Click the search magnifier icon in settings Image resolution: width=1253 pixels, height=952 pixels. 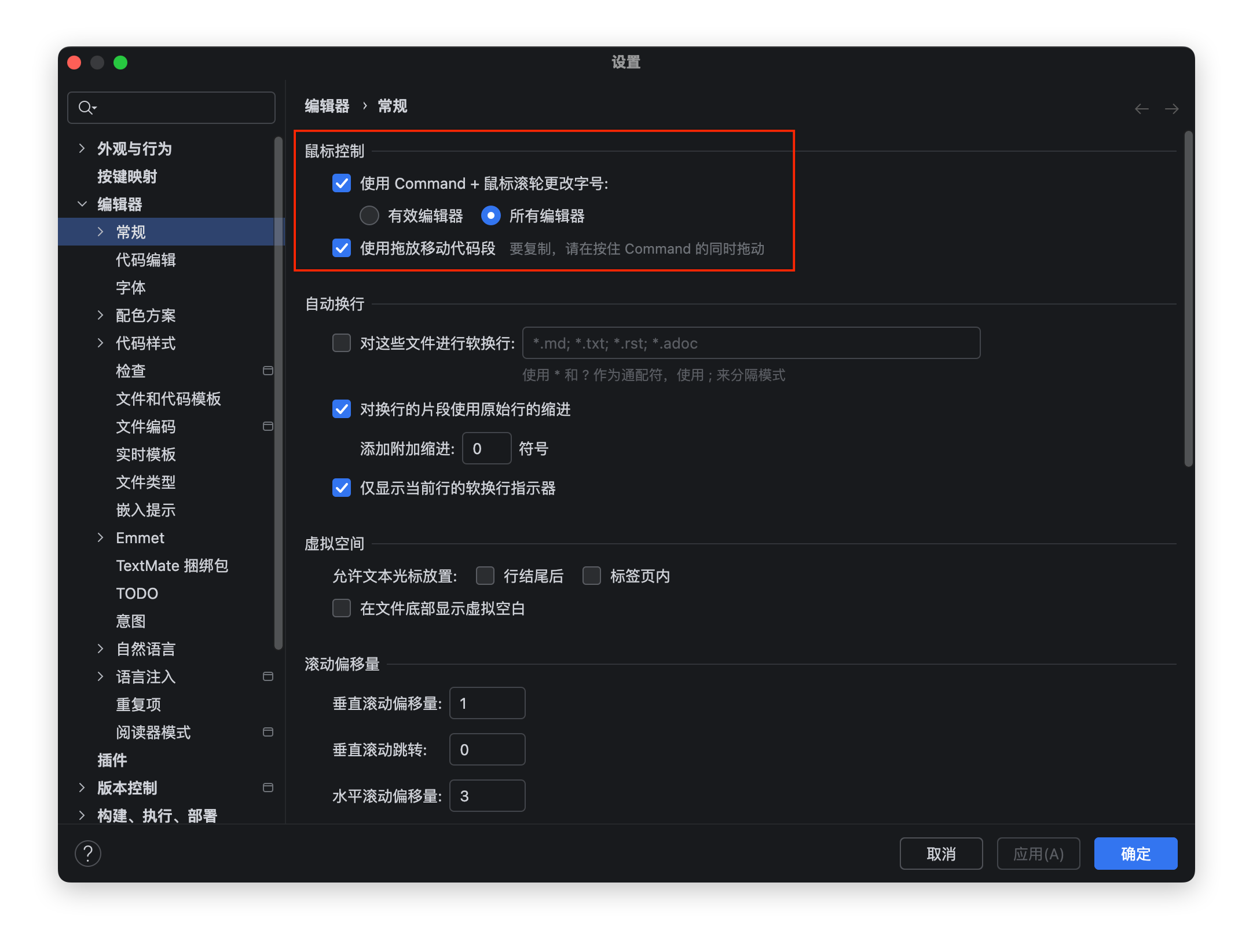click(x=87, y=108)
